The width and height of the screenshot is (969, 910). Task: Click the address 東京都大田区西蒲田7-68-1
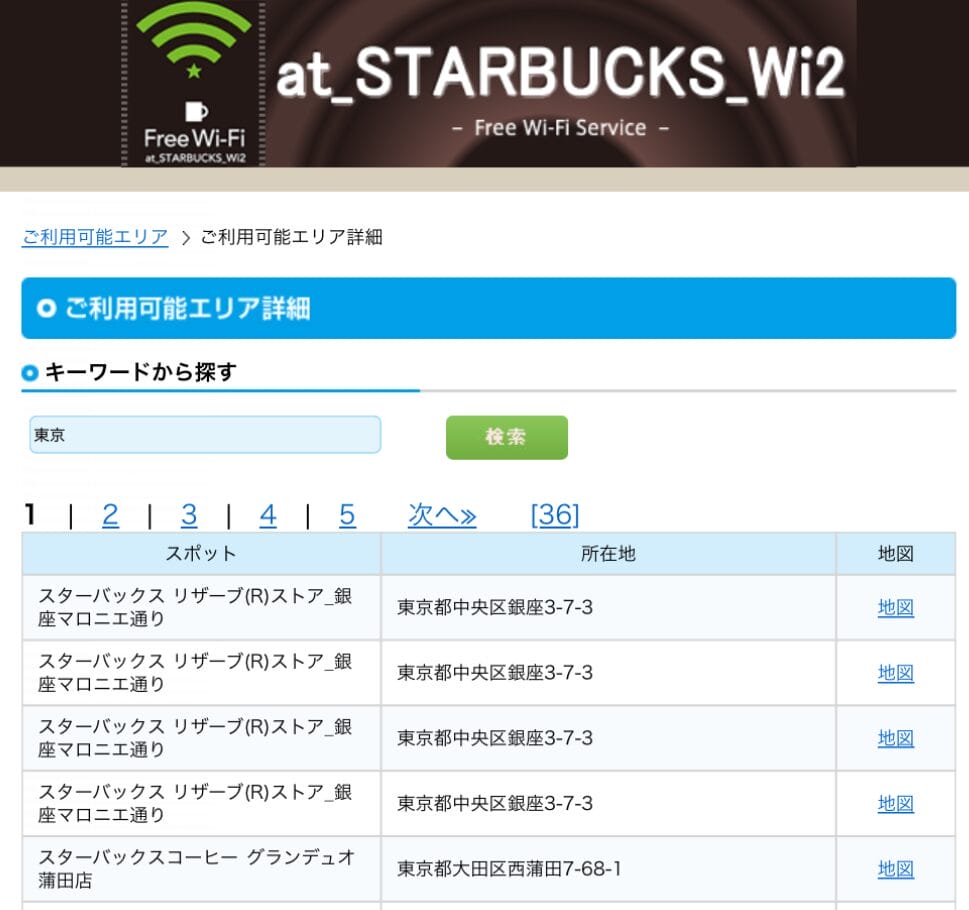(512, 870)
